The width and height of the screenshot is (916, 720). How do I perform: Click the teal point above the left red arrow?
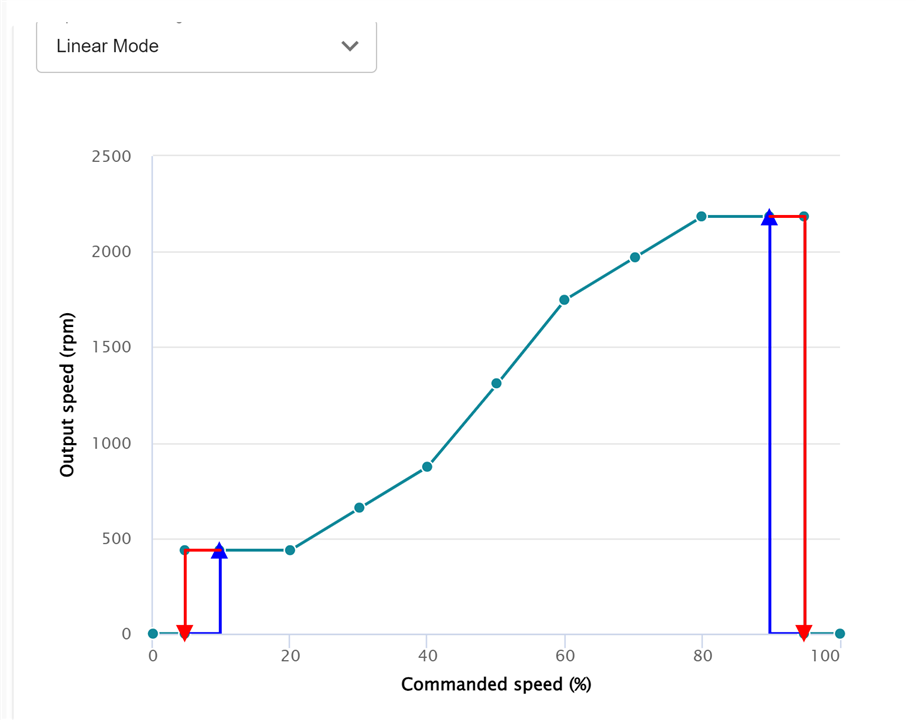point(184,550)
